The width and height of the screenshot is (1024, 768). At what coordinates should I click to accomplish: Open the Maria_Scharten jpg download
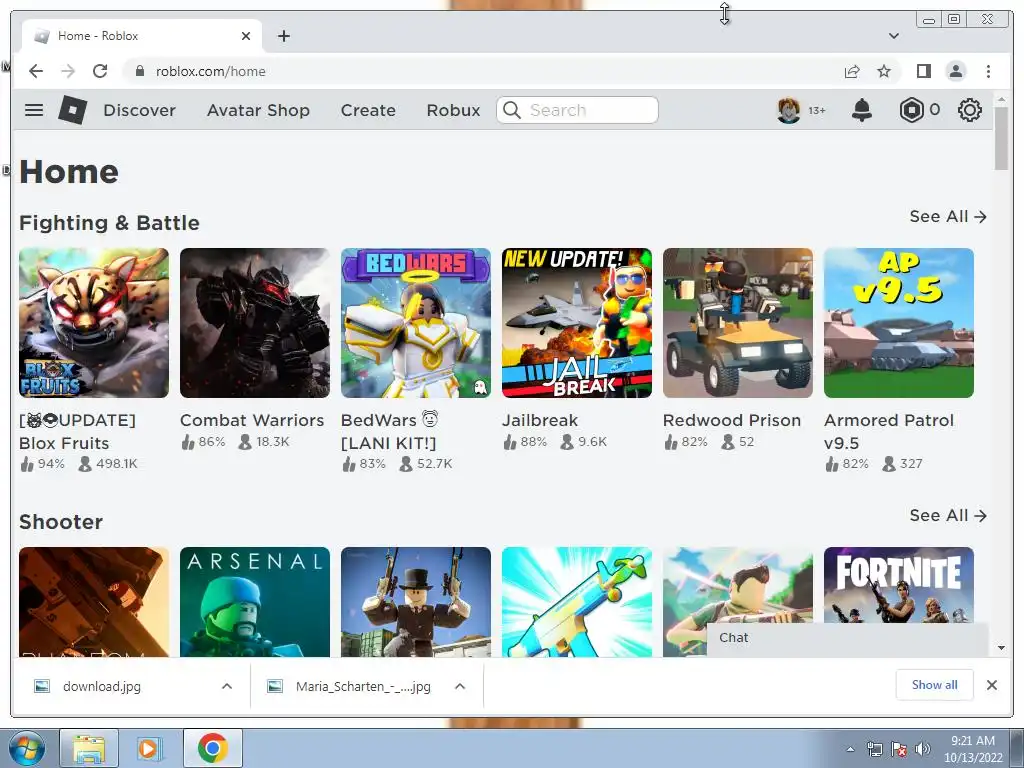pyautogui.click(x=363, y=686)
